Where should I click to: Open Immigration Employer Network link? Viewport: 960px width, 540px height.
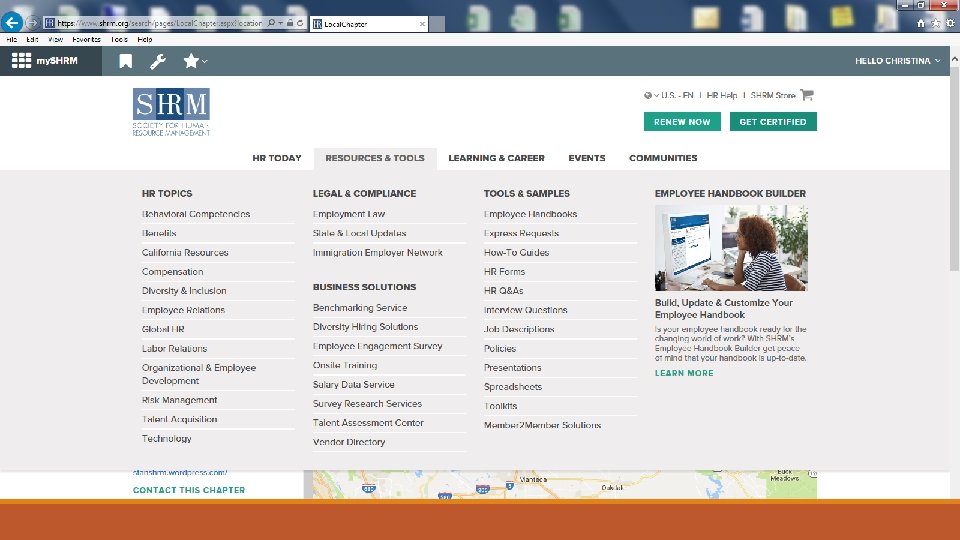(378, 252)
